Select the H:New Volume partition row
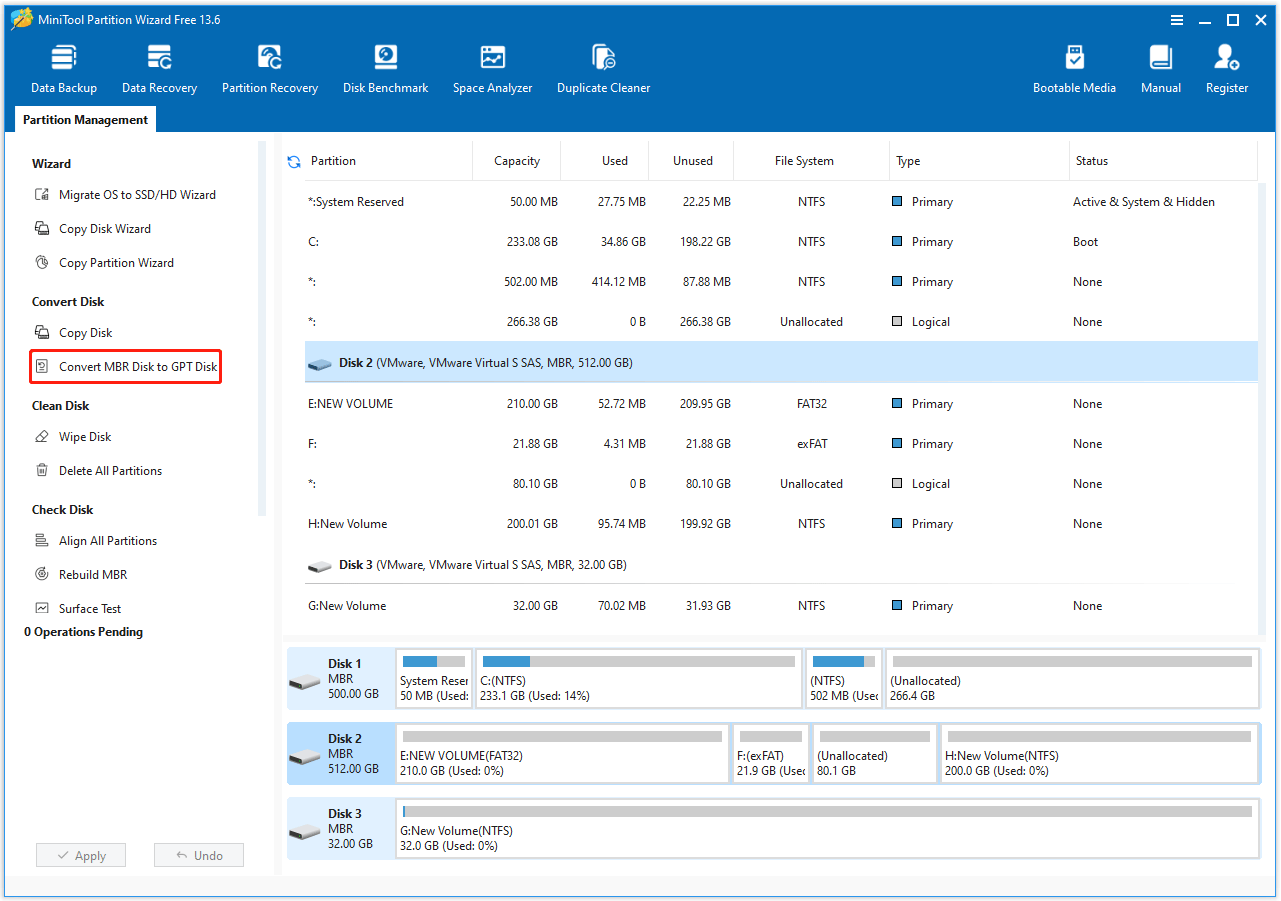 (x=781, y=524)
